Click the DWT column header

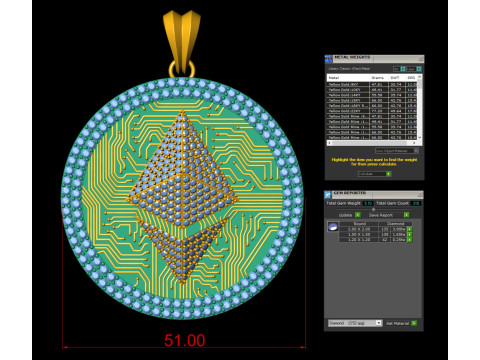[x=397, y=78]
